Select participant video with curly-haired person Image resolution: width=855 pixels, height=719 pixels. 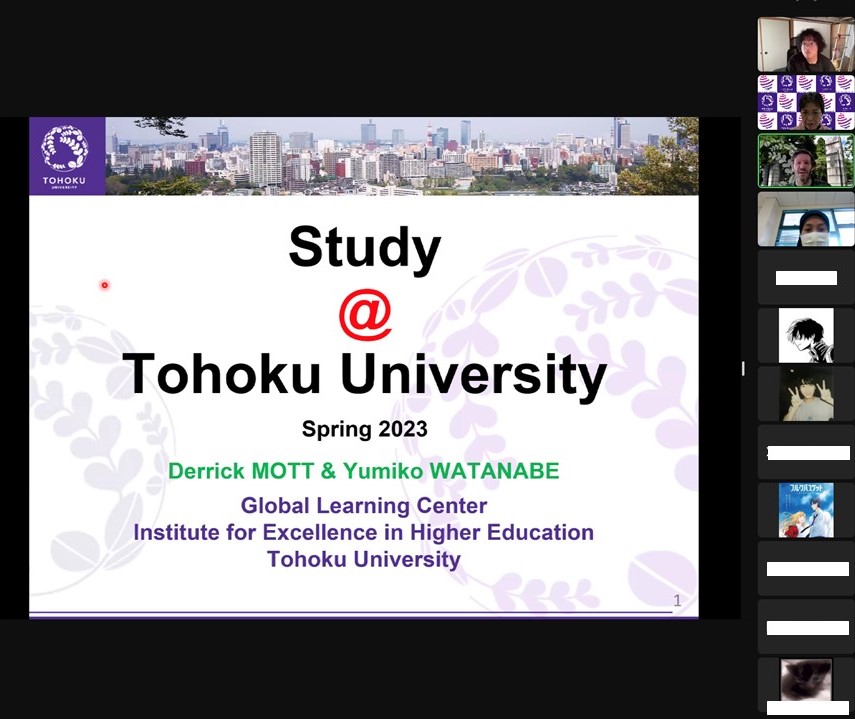click(806, 45)
